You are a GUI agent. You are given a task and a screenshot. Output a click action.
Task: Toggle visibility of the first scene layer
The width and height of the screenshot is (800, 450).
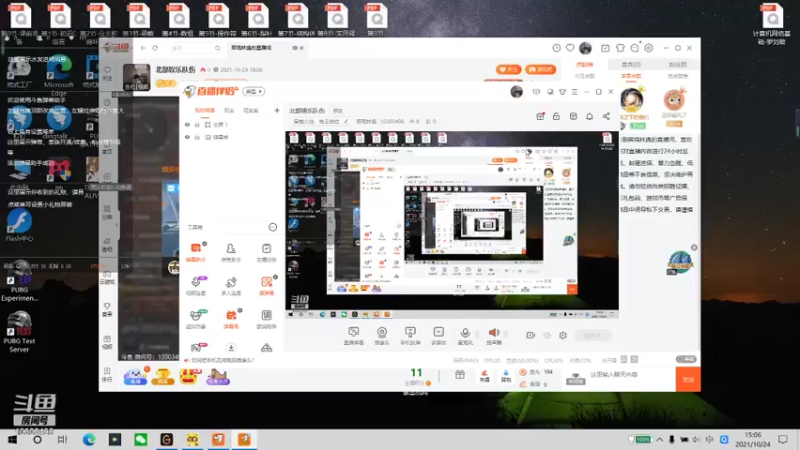pyautogui.click(x=187, y=124)
